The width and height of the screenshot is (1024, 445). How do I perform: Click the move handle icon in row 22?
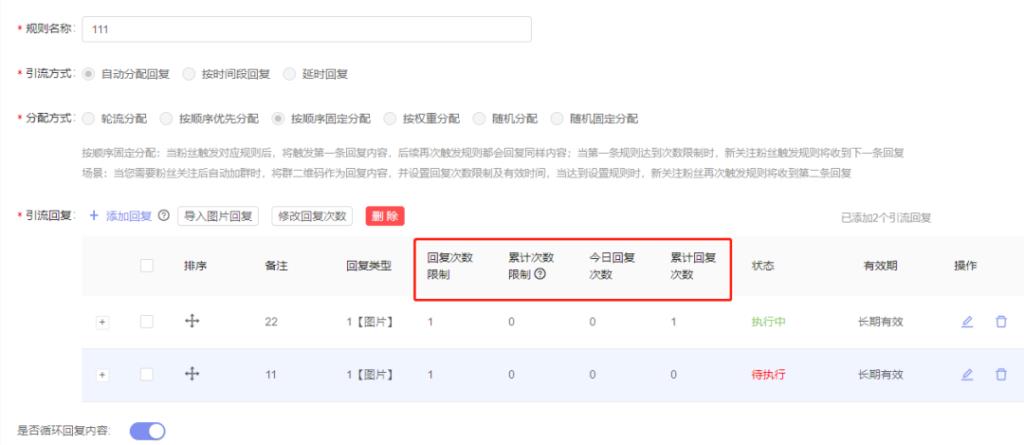191,321
